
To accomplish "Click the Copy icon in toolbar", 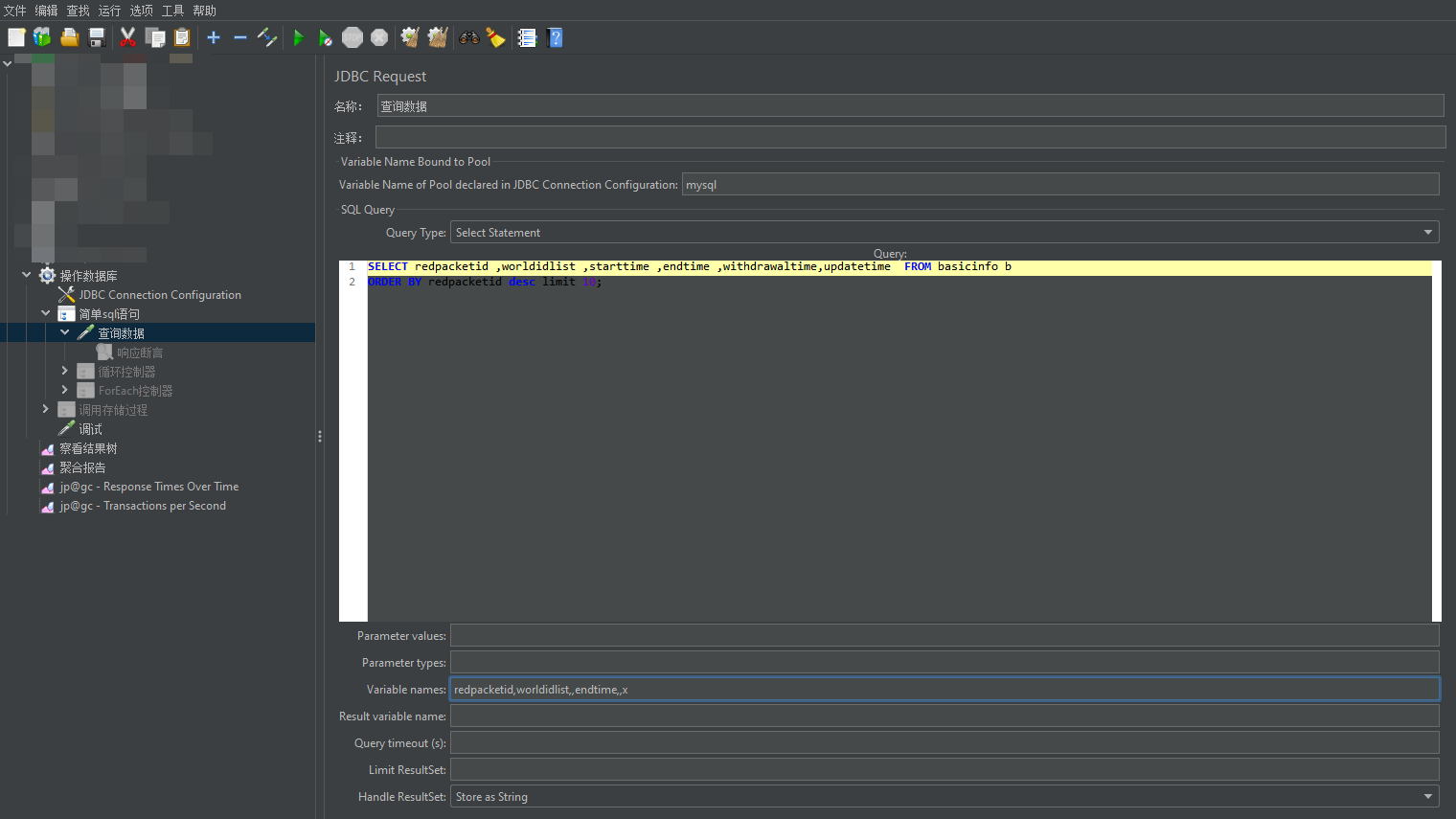I will (x=155, y=37).
